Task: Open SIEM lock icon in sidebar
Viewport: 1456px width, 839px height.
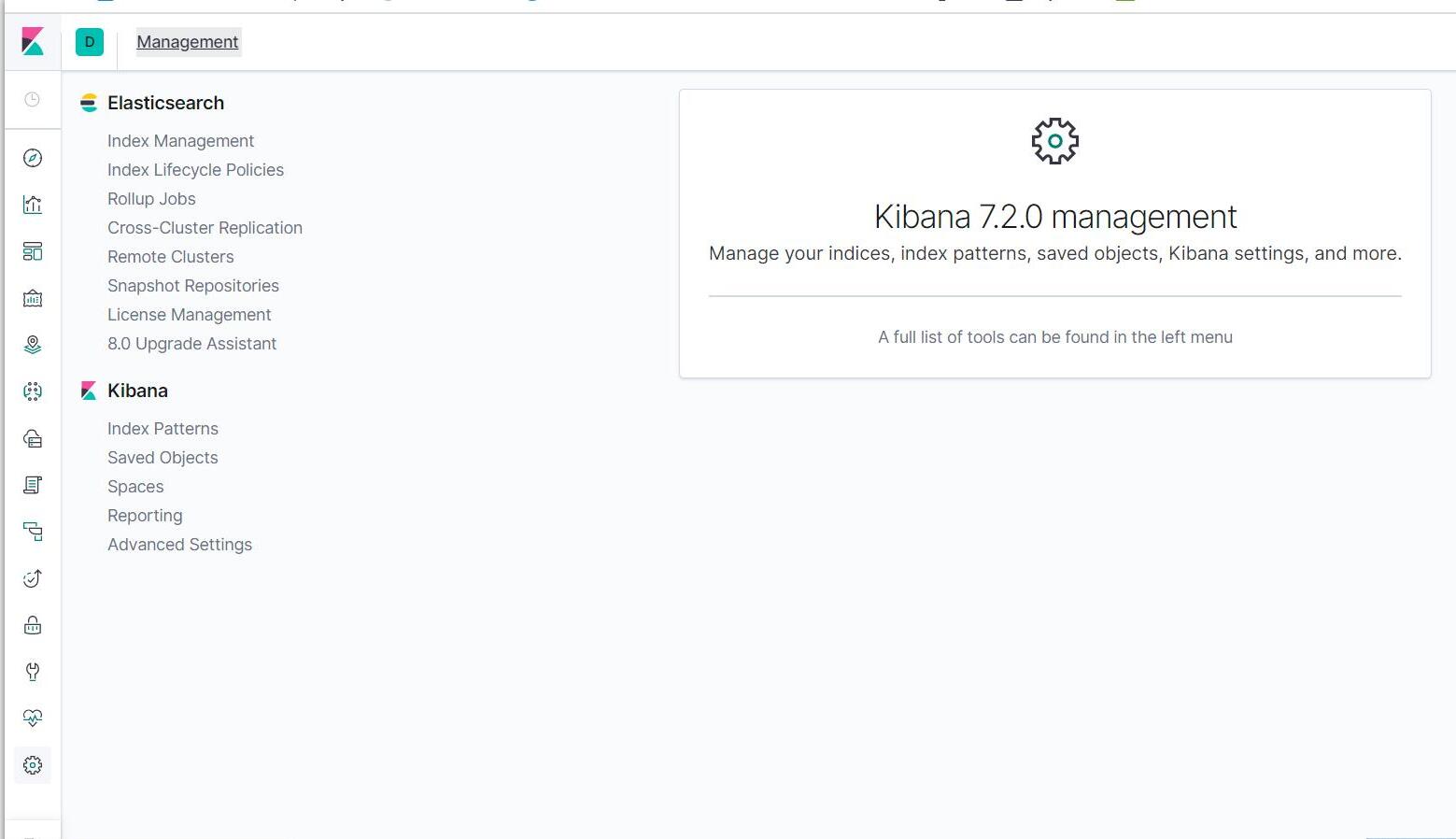Action: point(33,625)
